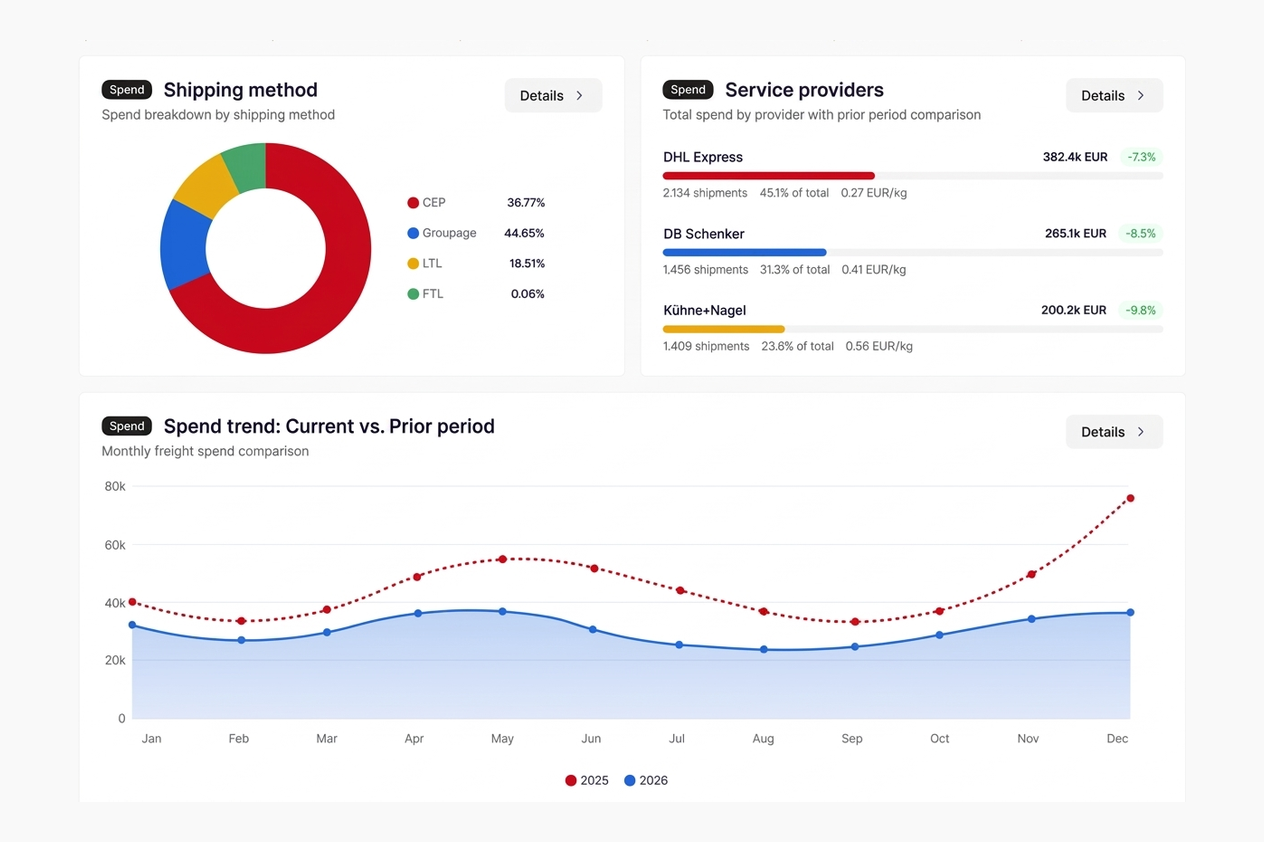Click the yellow Kühne+Nagel spend bar

pos(724,329)
